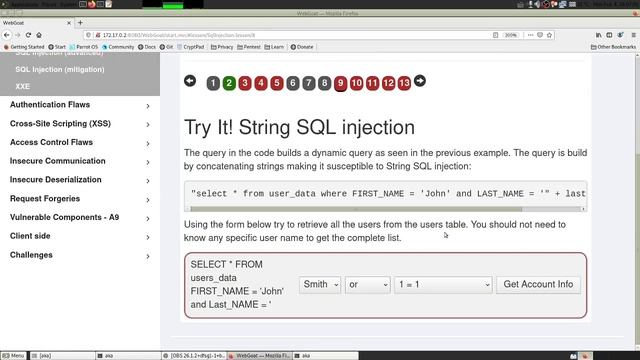Screen dimensions: 640x360
Task: Jump to lesson page 10
Action: tap(356, 83)
